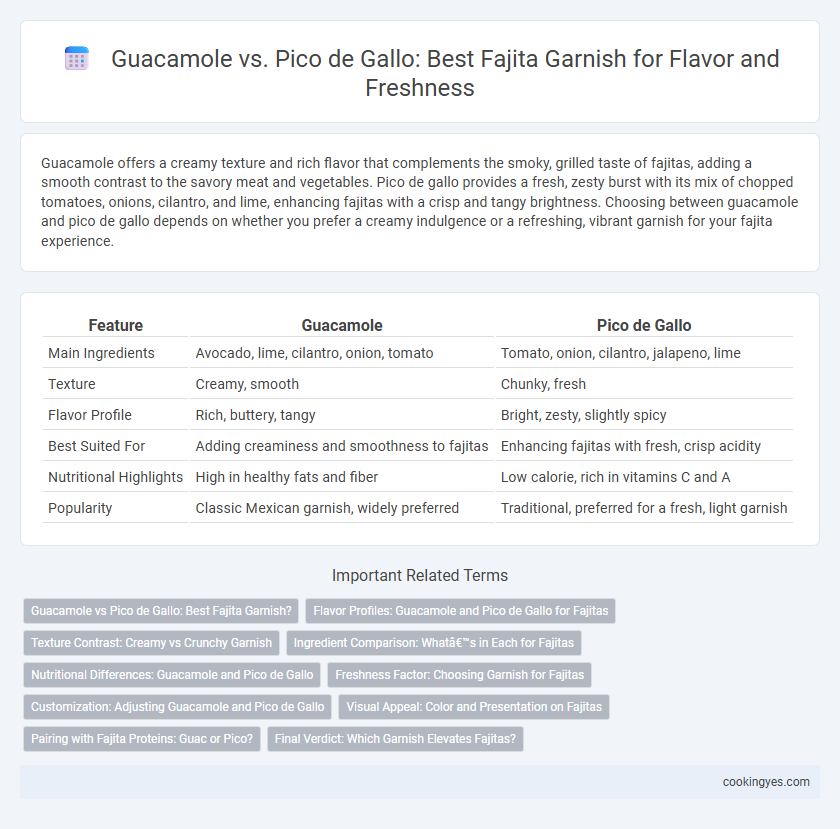Screen dimensions: 840x829
Task: Click the calendar icon beside the title
Action: click(77, 58)
